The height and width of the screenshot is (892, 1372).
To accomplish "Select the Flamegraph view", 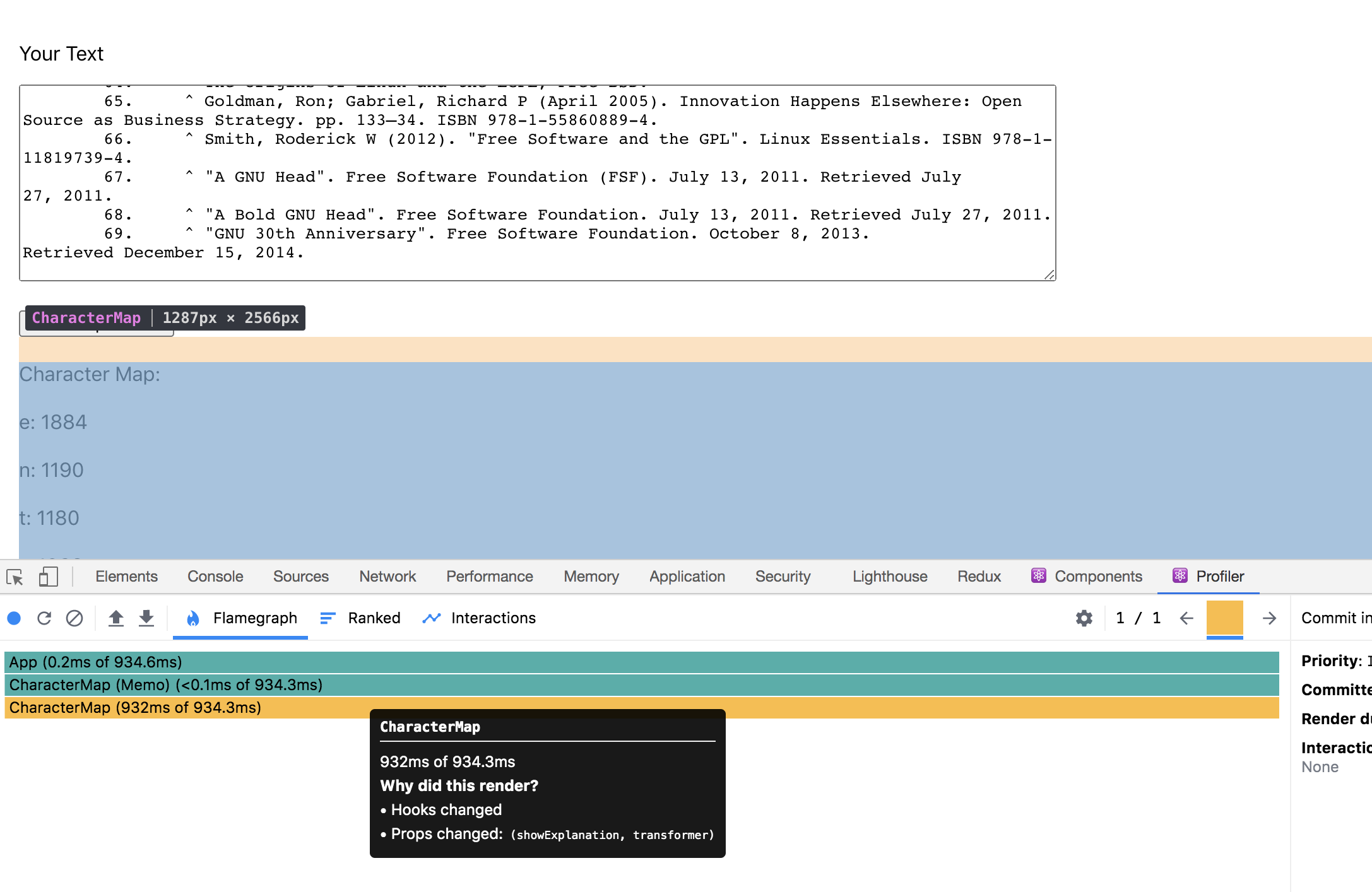I will coord(241,618).
